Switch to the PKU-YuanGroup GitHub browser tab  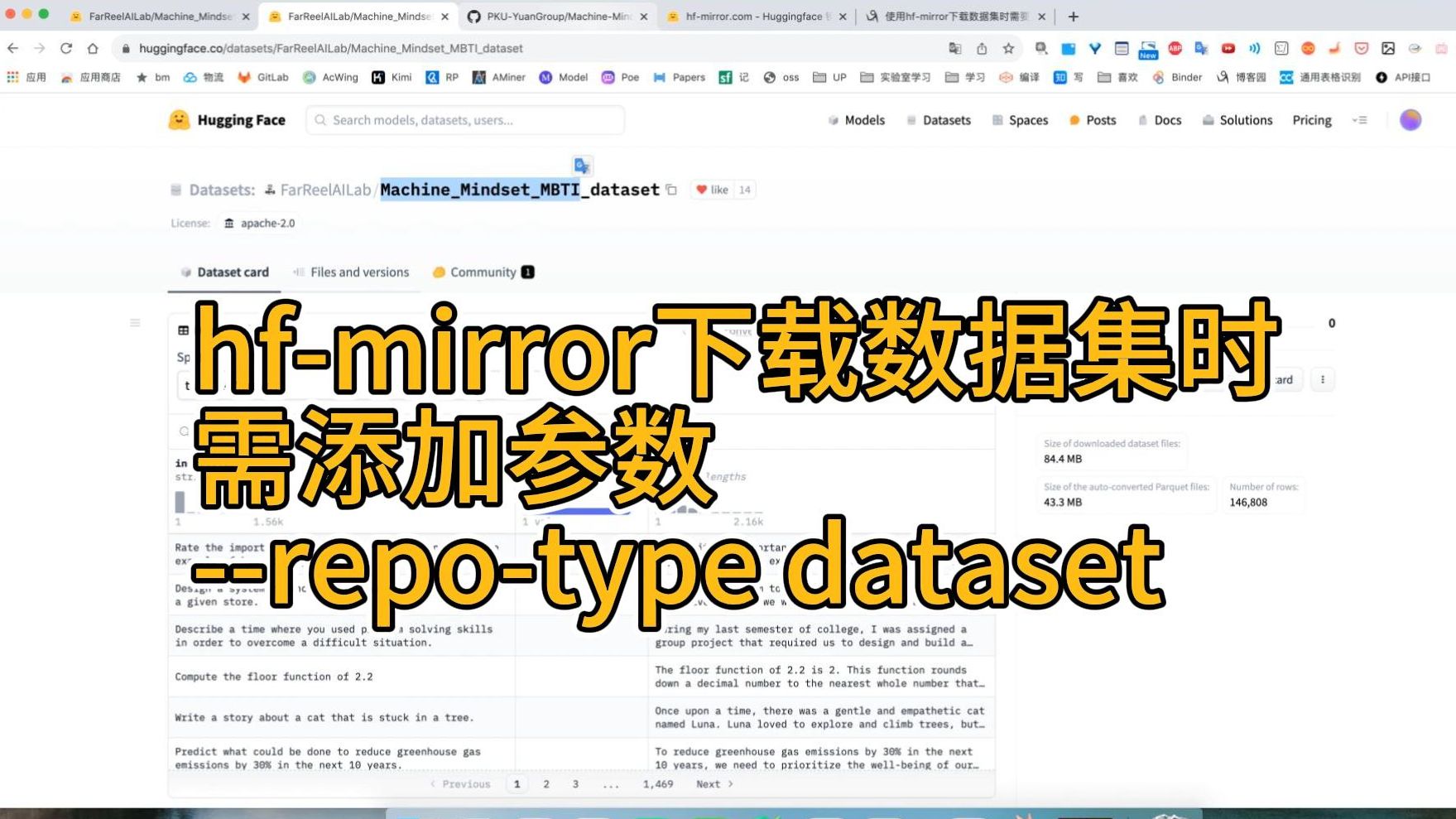[558, 17]
